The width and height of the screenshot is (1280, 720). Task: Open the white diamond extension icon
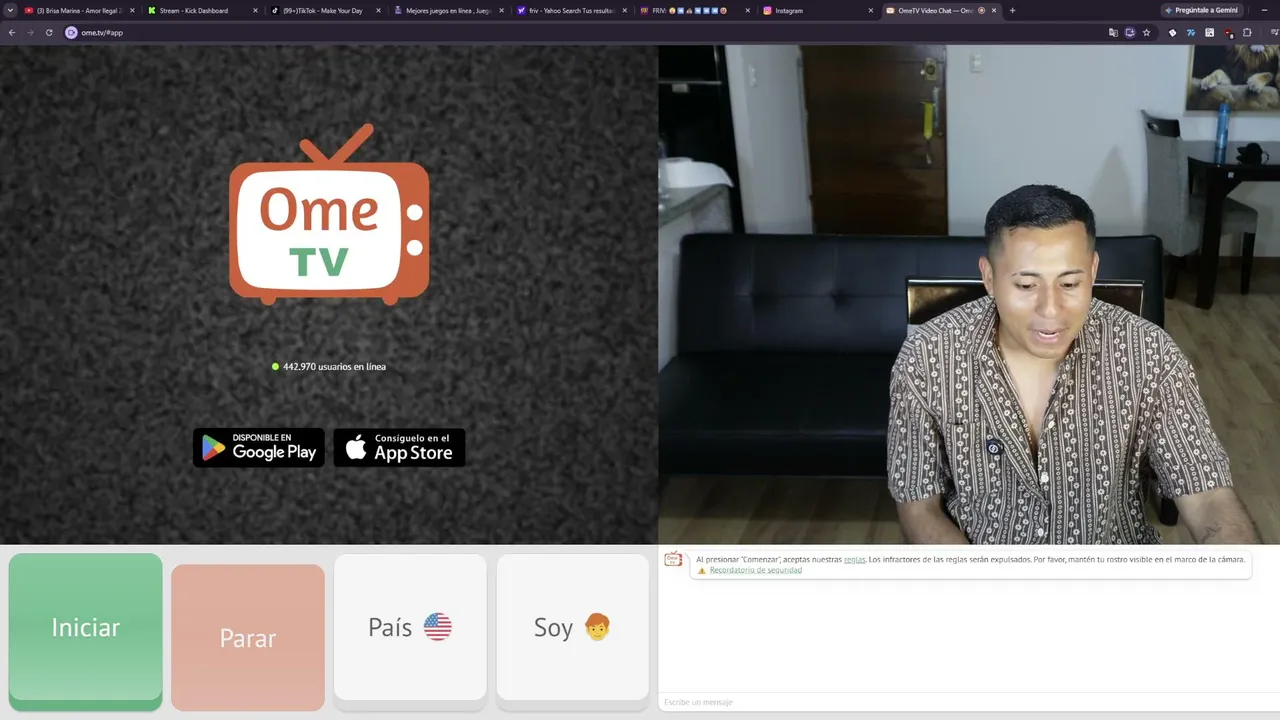(1173, 32)
